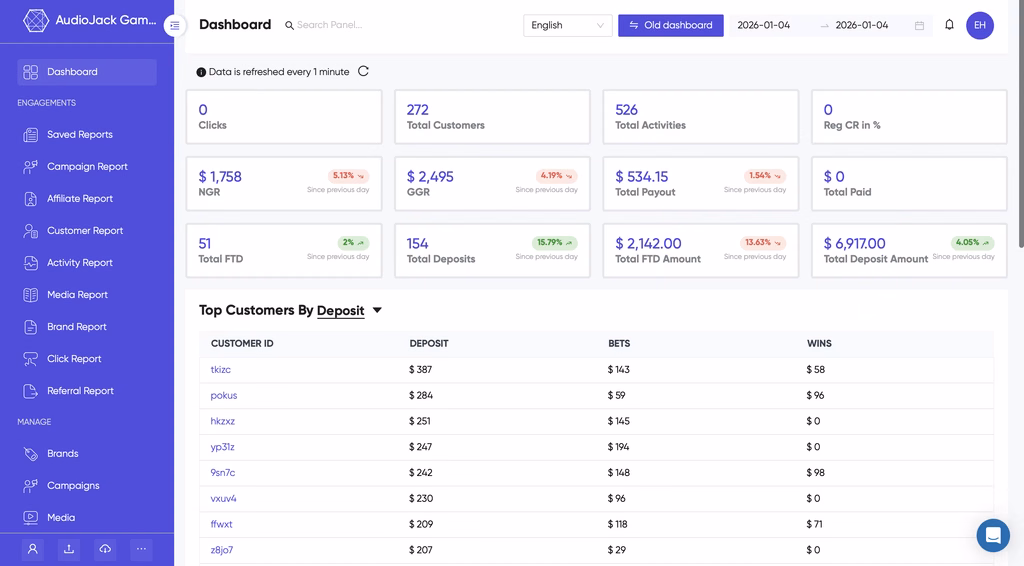Open Customer Report menu item
This screenshot has height=566, width=1024.
tap(87, 230)
